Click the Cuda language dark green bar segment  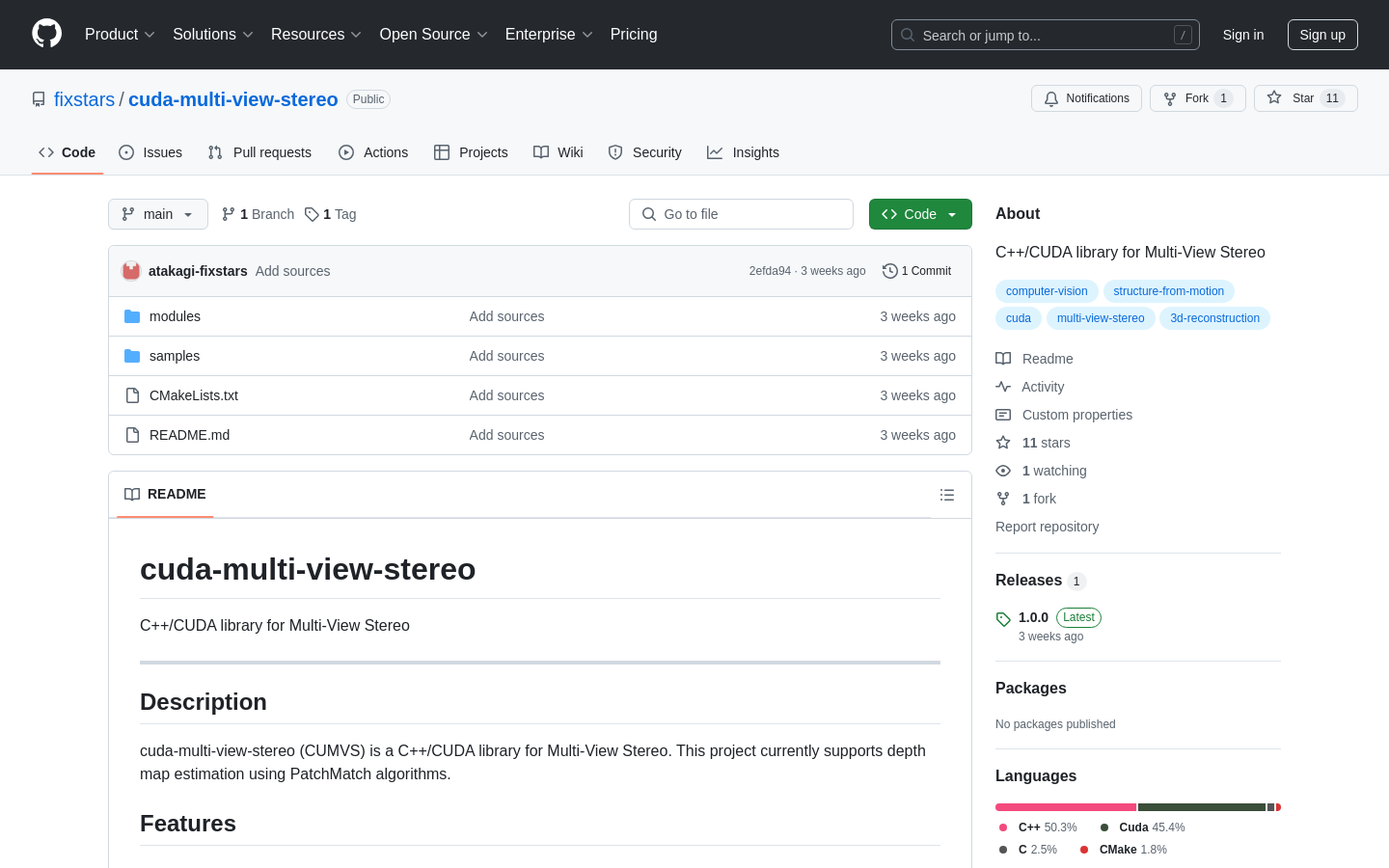point(1202,807)
